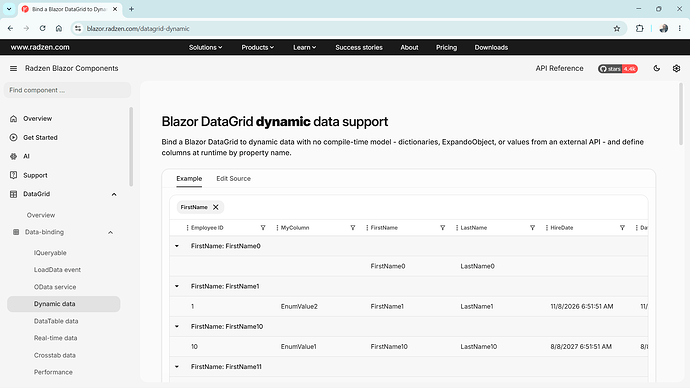This screenshot has width=690, height=388.
Task: Open new browser tab
Action: [131, 9]
